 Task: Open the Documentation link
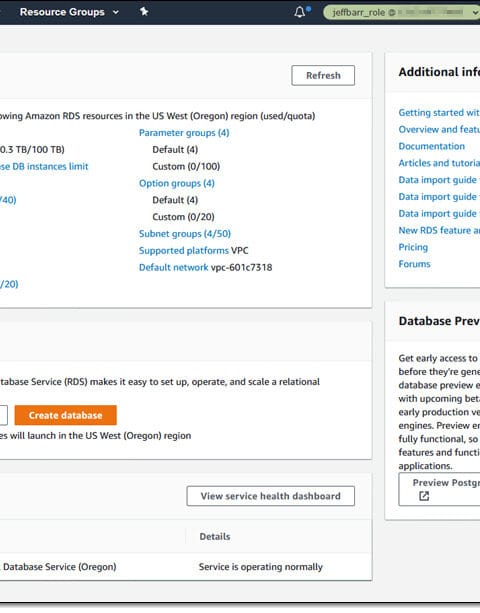[432, 146]
